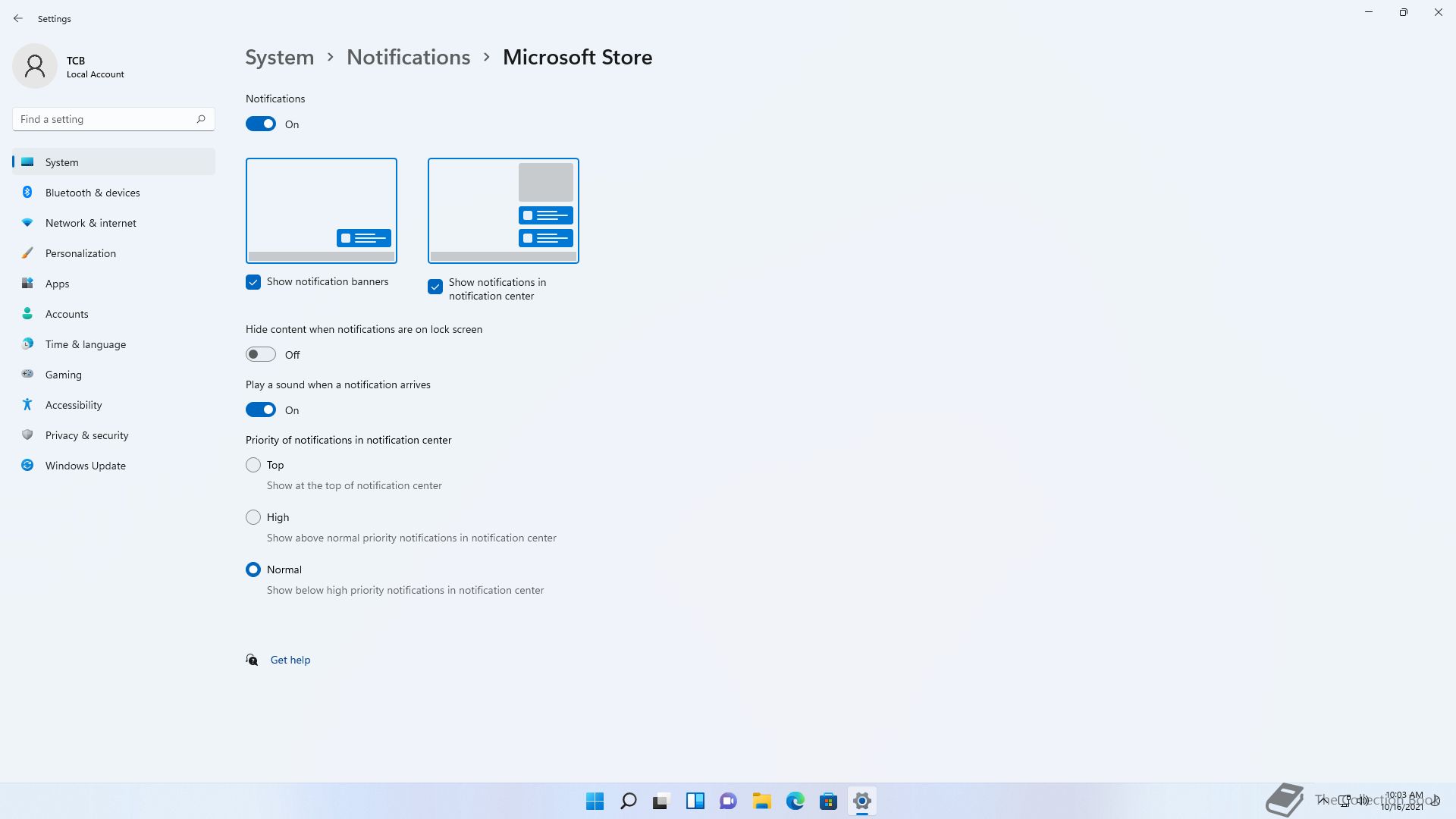Click the Microsoft Store page title

pyautogui.click(x=578, y=58)
